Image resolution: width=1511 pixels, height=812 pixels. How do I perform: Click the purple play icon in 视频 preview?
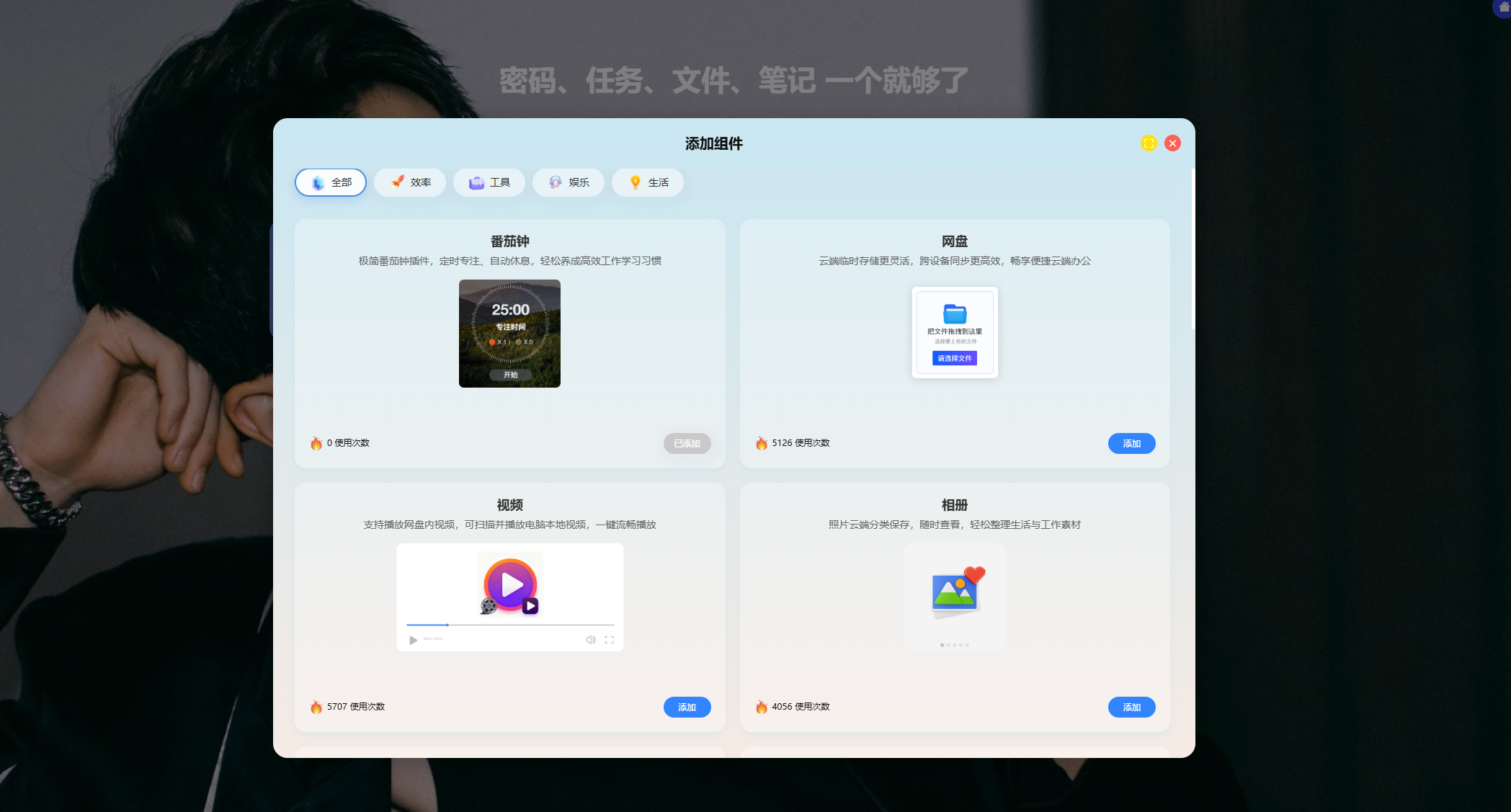(x=510, y=585)
